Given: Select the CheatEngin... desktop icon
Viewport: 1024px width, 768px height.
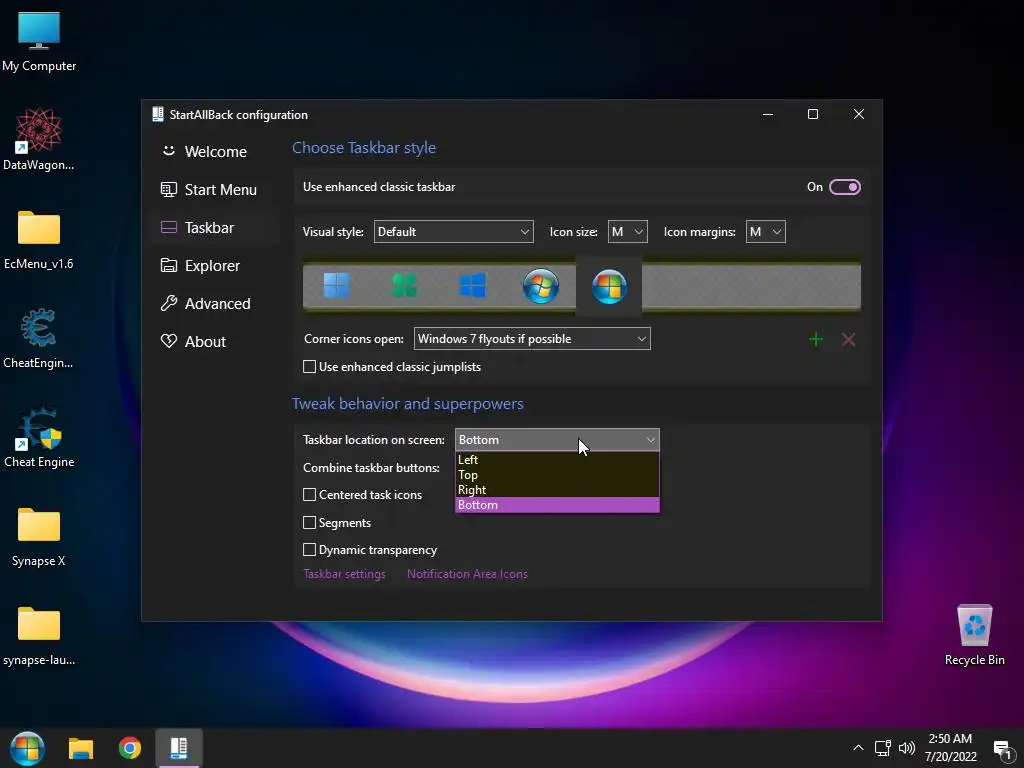Looking at the screenshot, I should pos(39,338).
